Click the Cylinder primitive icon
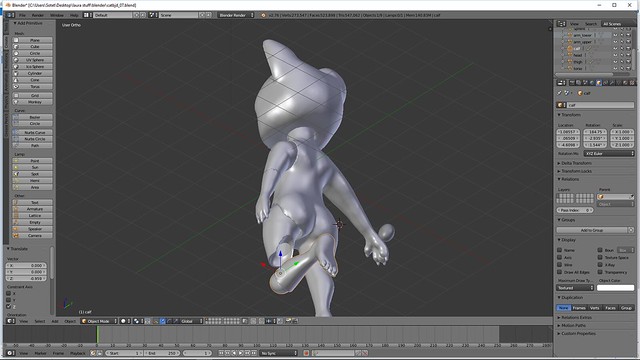This screenshot has width=640, height=360. [x=16, y=73]
